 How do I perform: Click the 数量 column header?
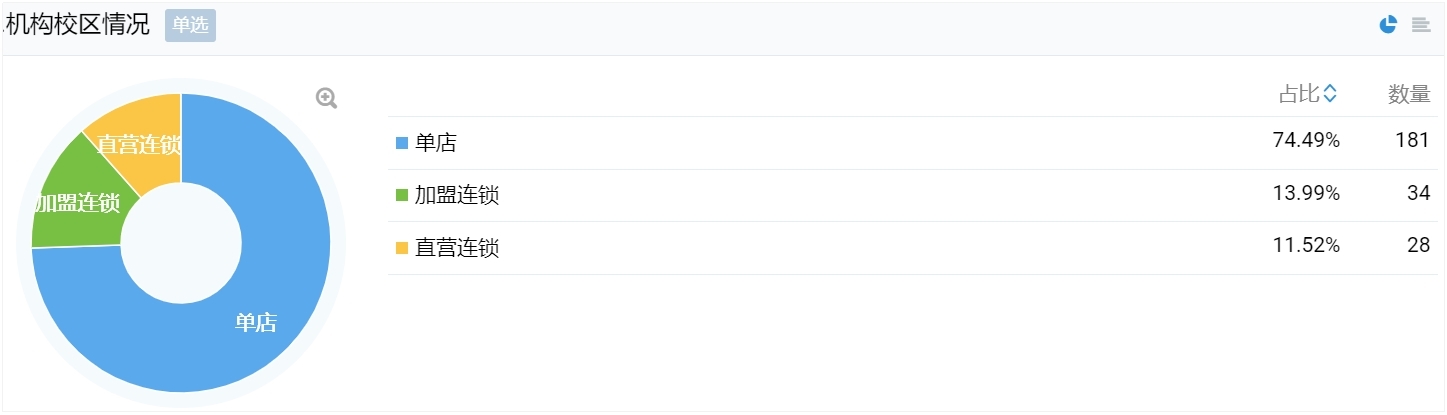pos(1409,94)
